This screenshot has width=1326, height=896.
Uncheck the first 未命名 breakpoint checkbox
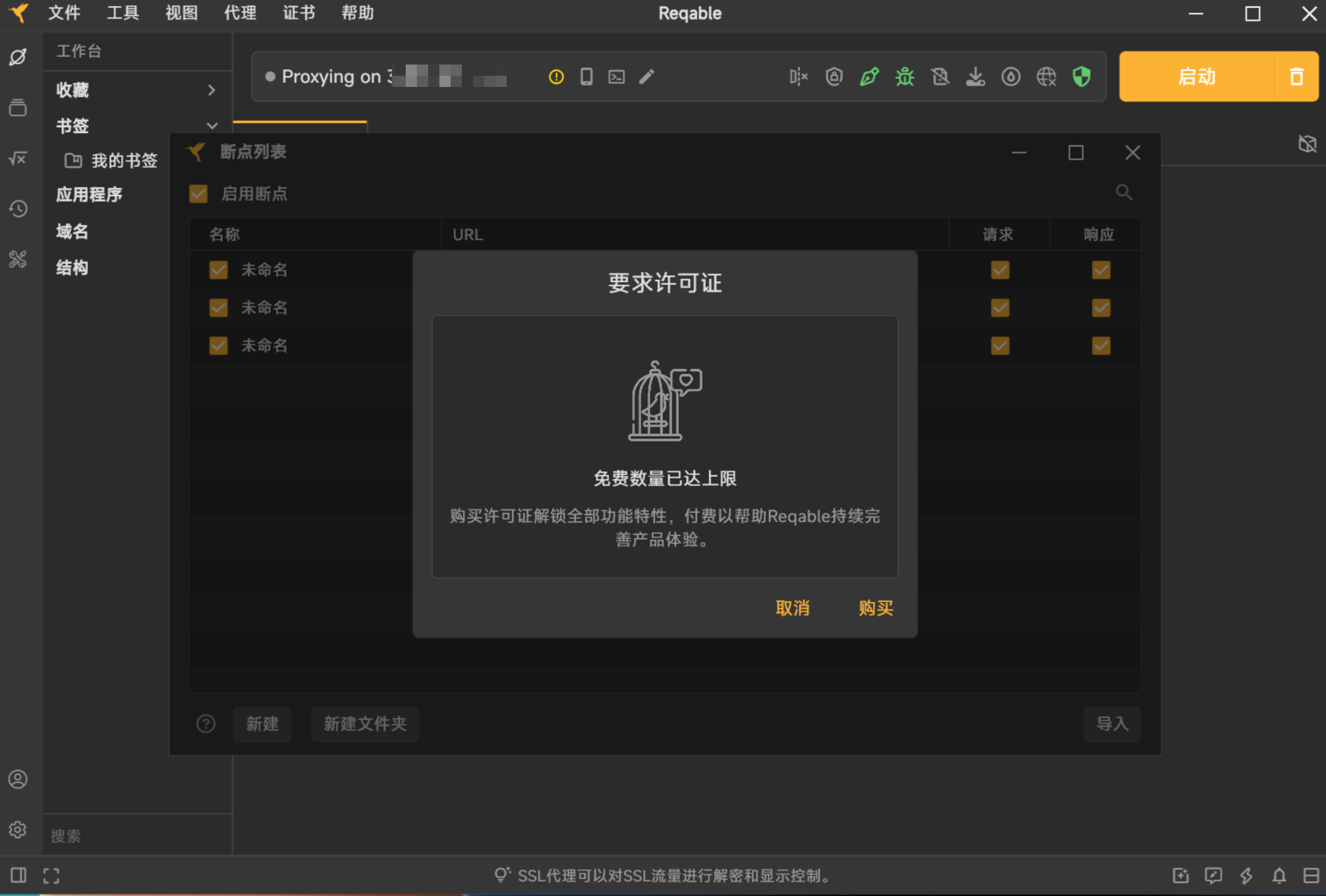point(218,270)
